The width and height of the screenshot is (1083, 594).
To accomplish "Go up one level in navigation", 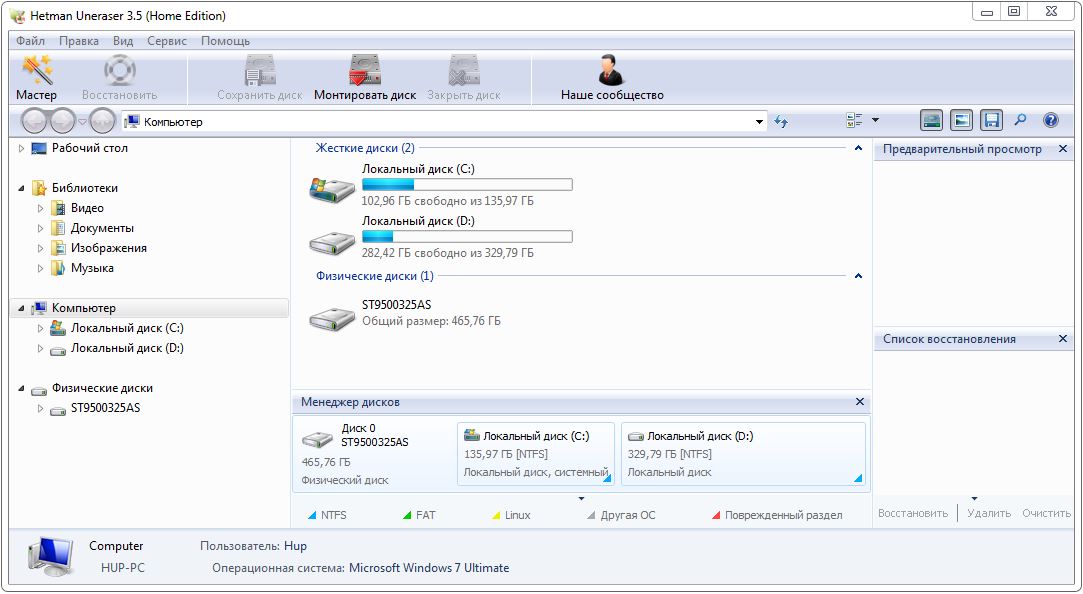I will (103, 122).
